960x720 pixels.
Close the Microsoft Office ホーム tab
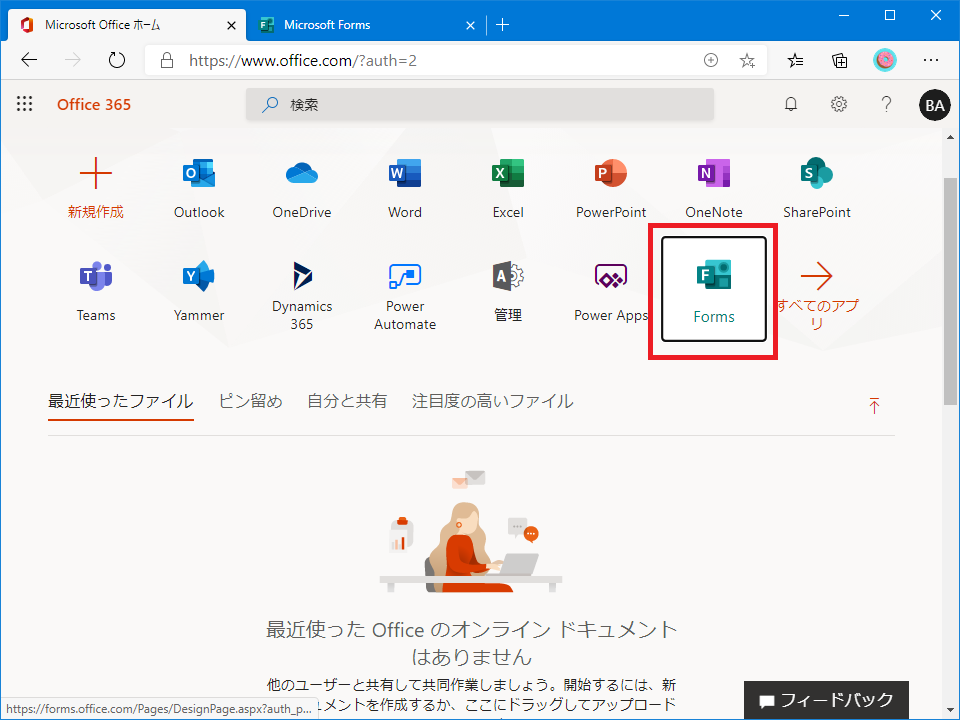point(231,25)
